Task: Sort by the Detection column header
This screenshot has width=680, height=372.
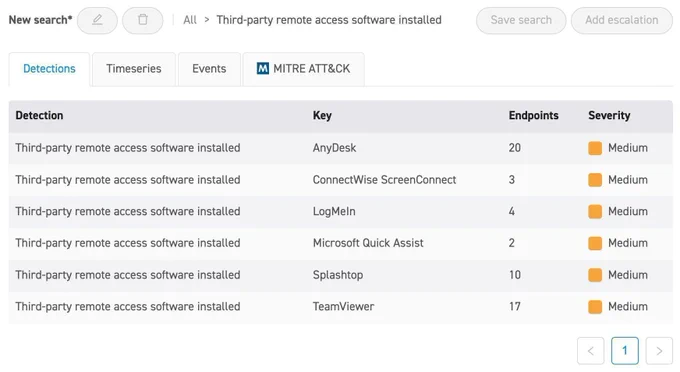Action: tap(39, 115)
